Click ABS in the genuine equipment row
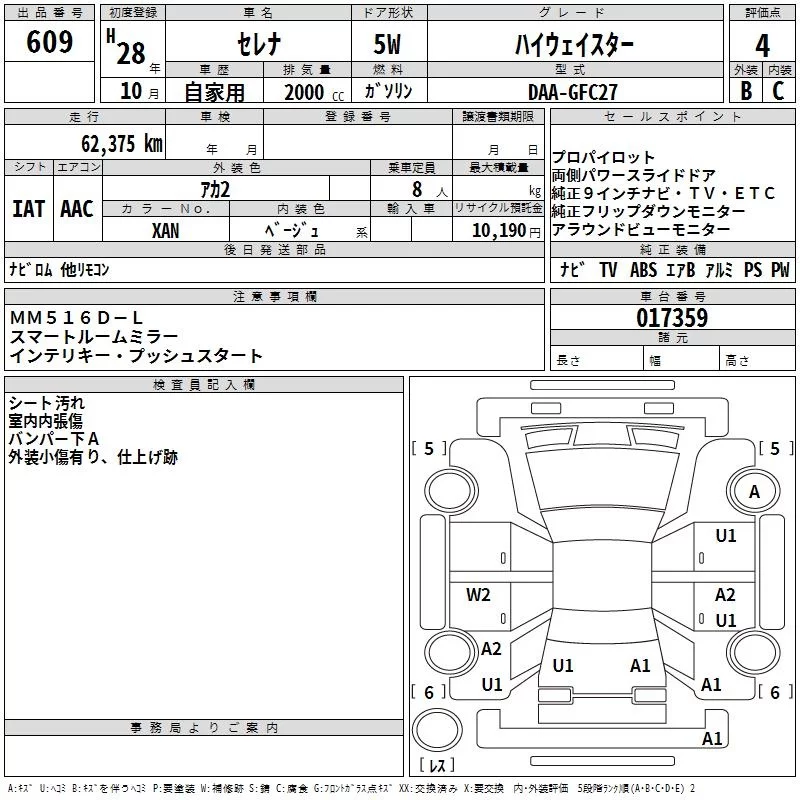Image resolution: width=800 pixels, height=800 pixels. [643, 269]
